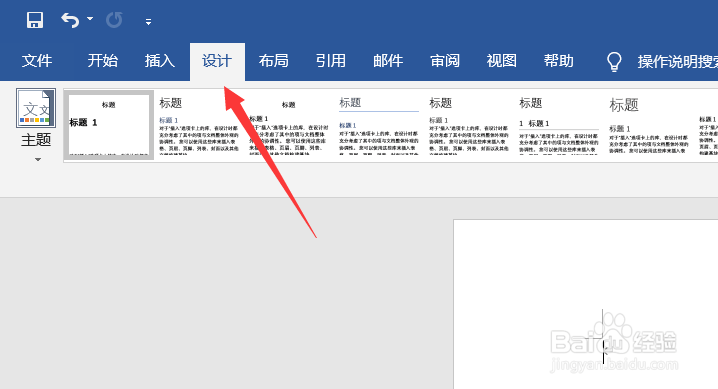
Task: Click the Save icon in quick access toolbar
Action: click(x=35, y=20)
